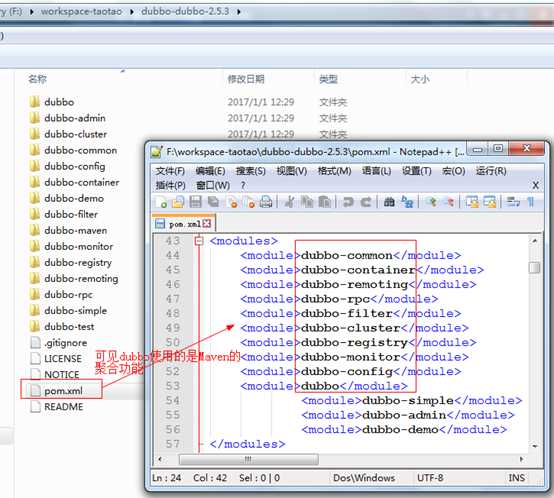Viewport: 554px width, 498px height.
Task: Open the 运行(R) menu
Action: tap(491, 171)
